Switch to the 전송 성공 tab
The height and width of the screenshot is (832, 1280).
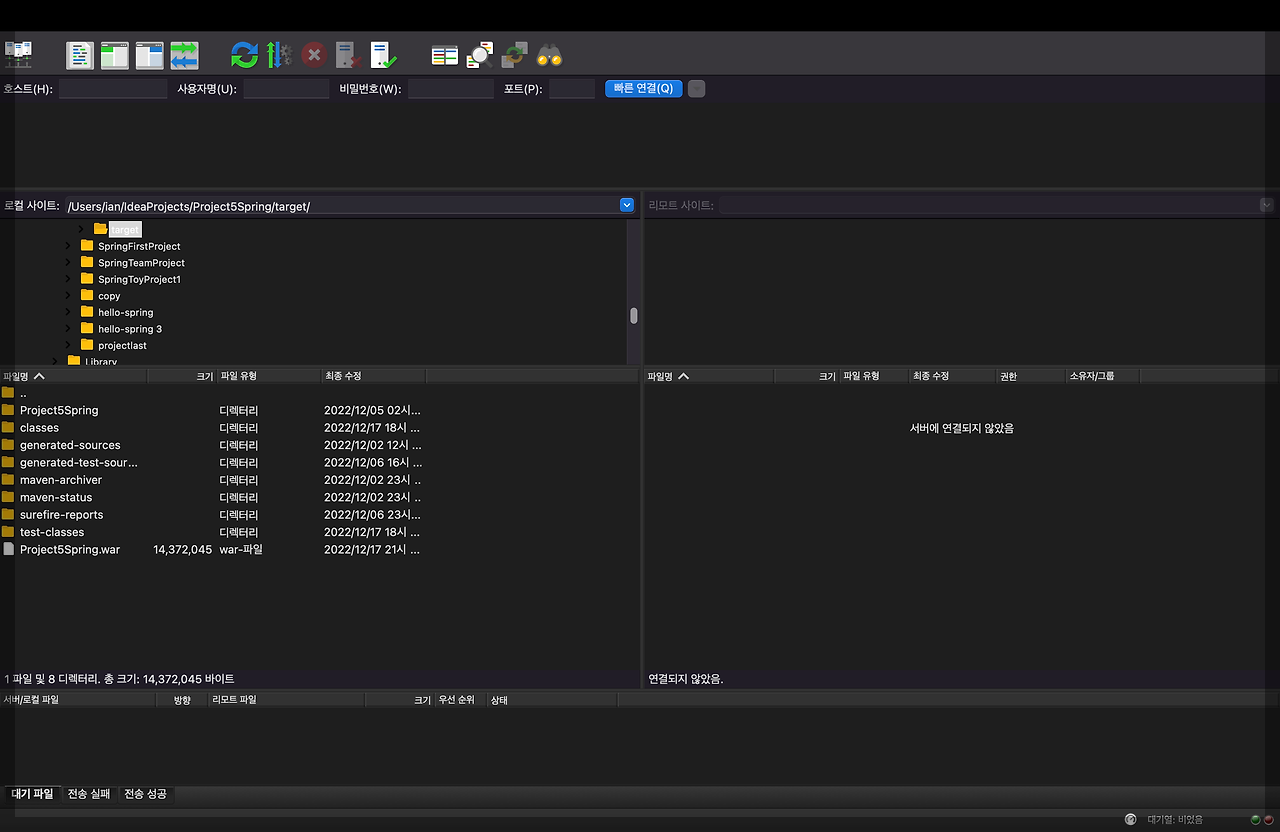click(x=145, y=794)
